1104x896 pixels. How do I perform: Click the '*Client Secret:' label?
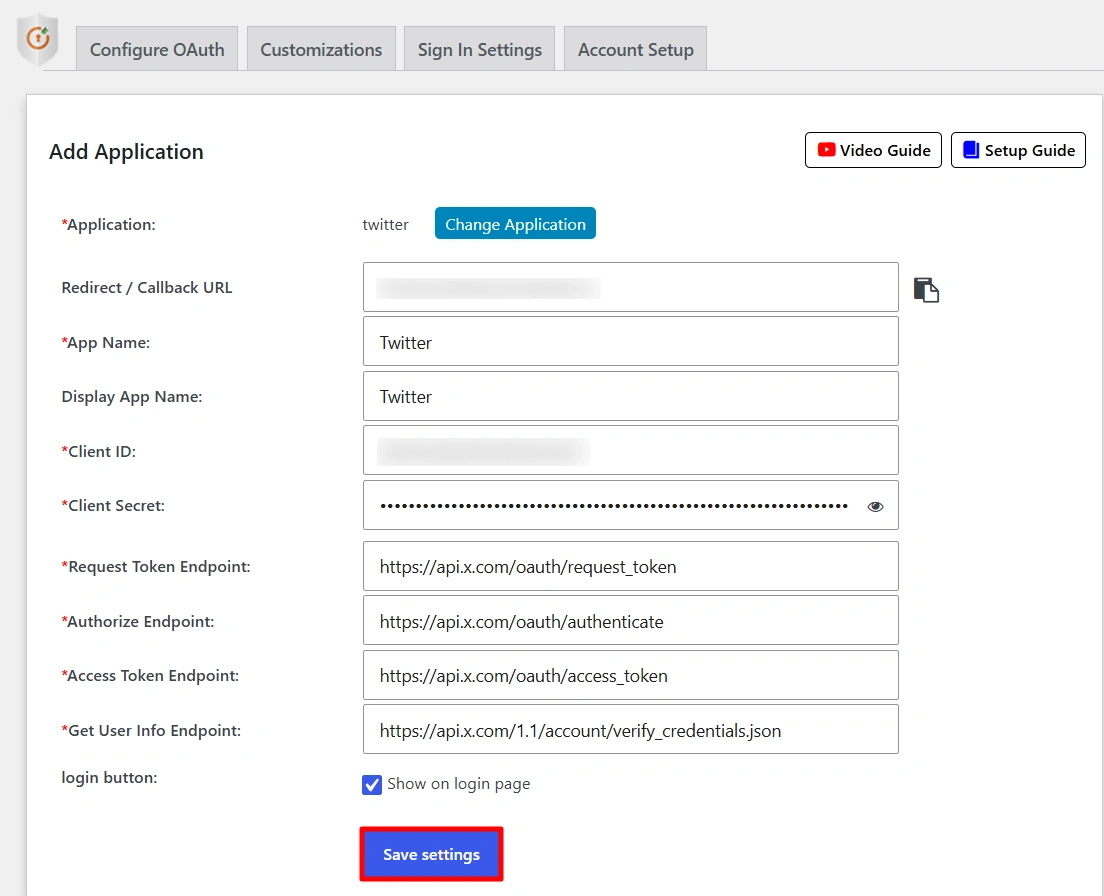(113, 505)
